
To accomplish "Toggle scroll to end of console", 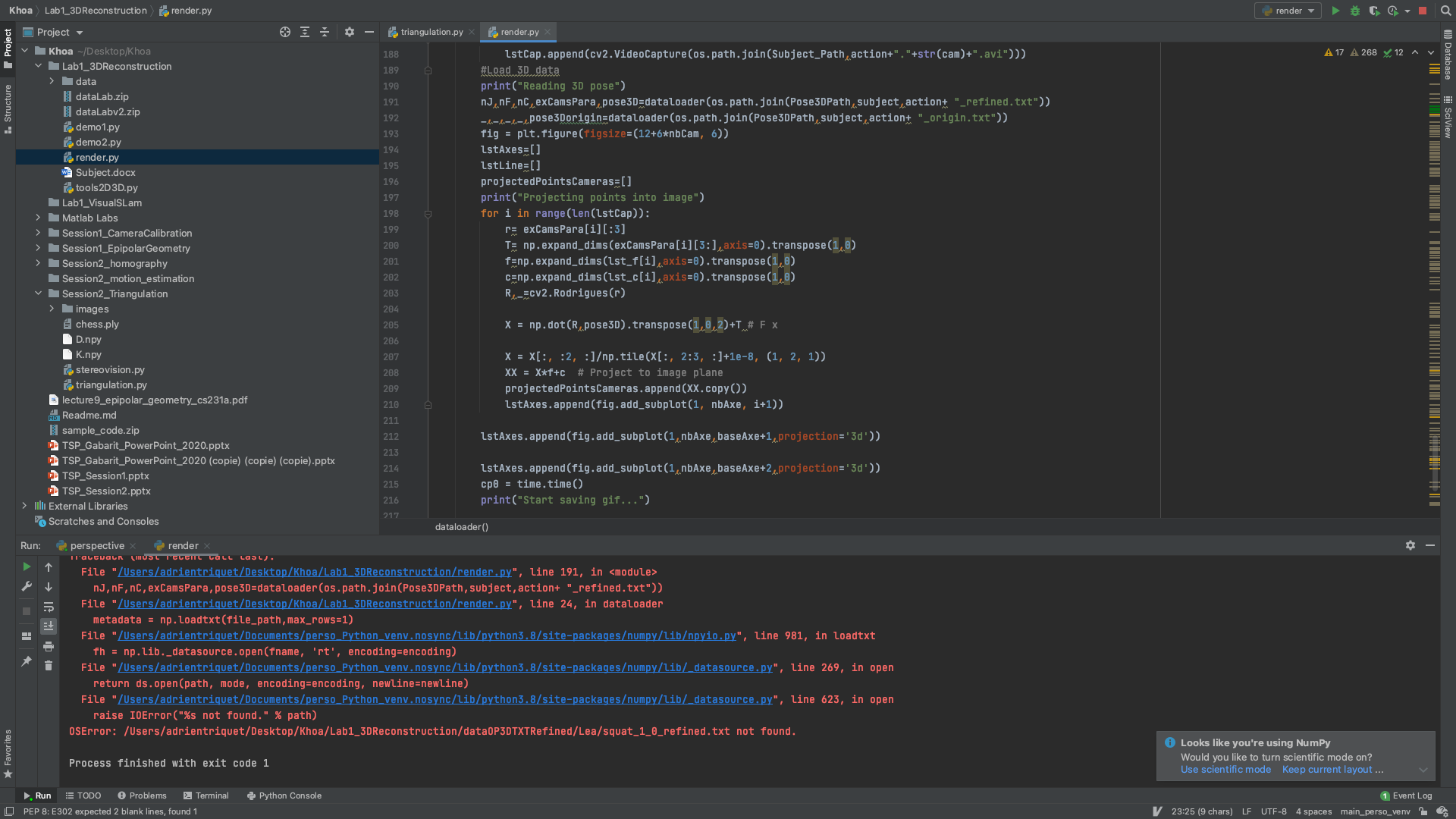I will [49, 626].
